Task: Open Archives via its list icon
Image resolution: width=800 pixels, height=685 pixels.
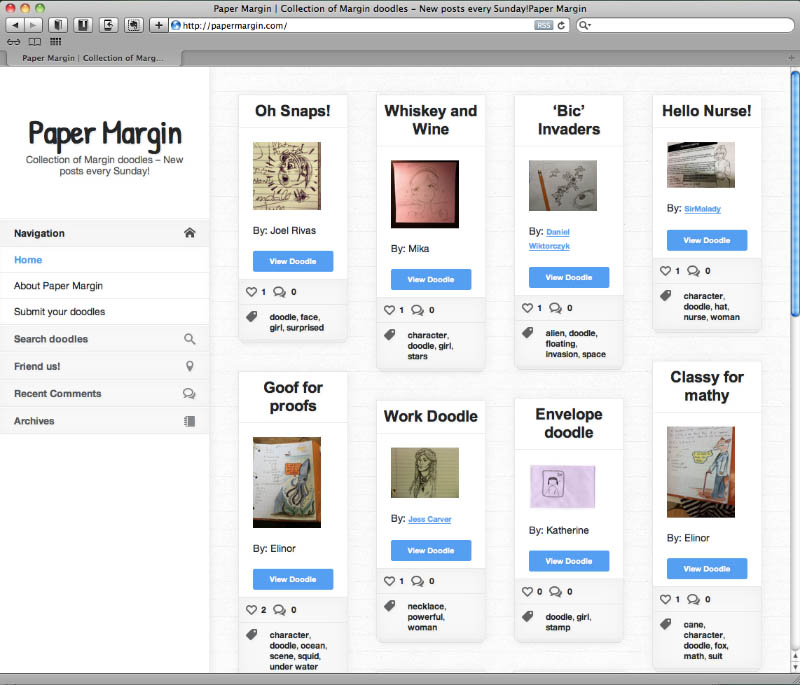Action: coord(189,420)
